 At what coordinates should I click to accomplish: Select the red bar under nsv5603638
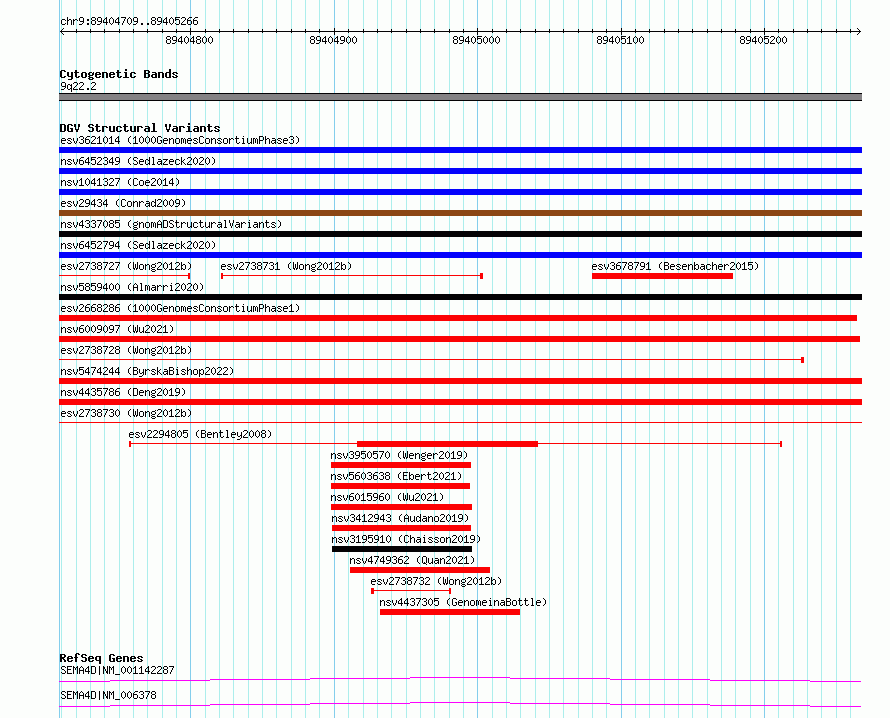coord(400,486)
